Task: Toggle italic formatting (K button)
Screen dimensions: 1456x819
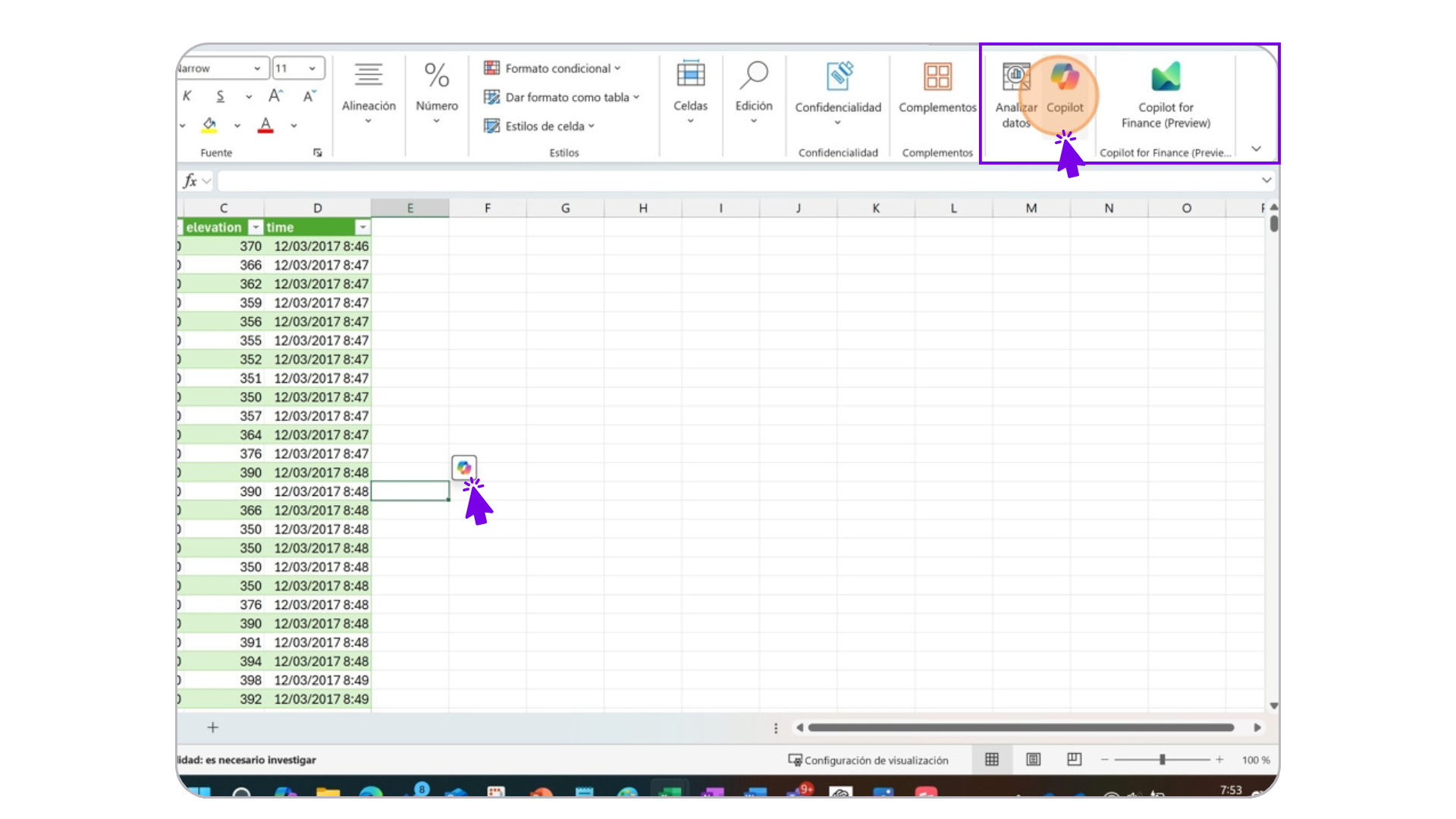Action: point(187,96)
